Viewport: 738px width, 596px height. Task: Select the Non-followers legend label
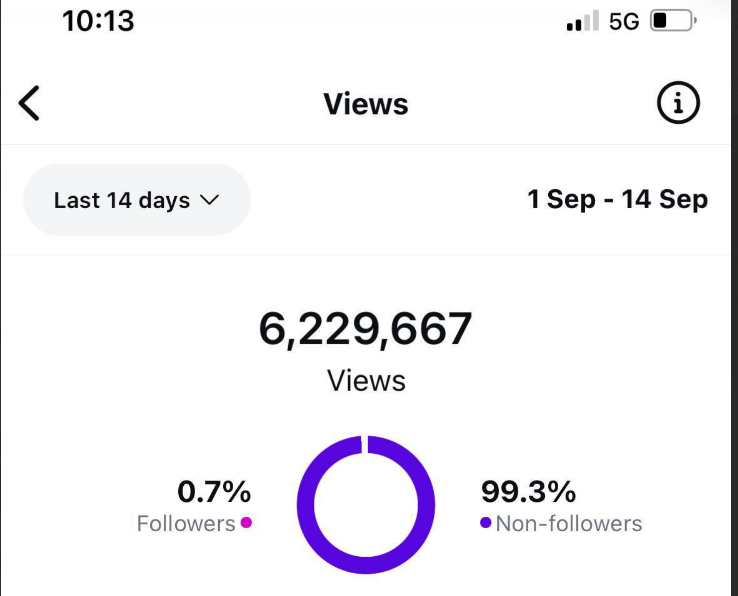(568, 523)
